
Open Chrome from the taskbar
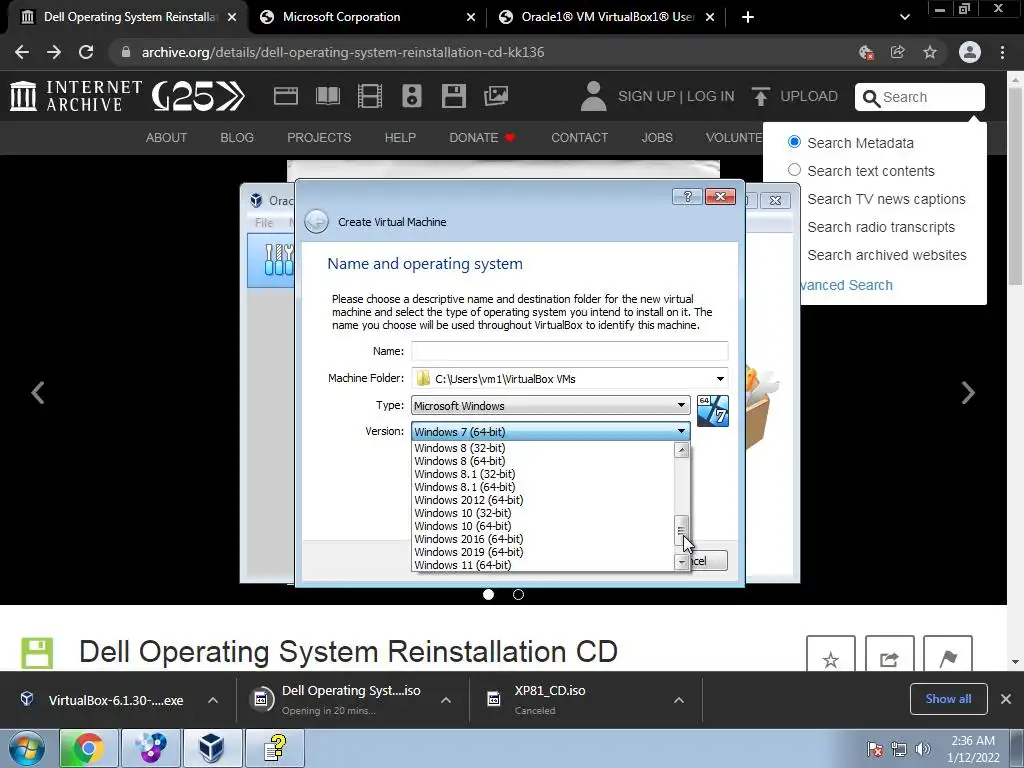pos(88,748)
